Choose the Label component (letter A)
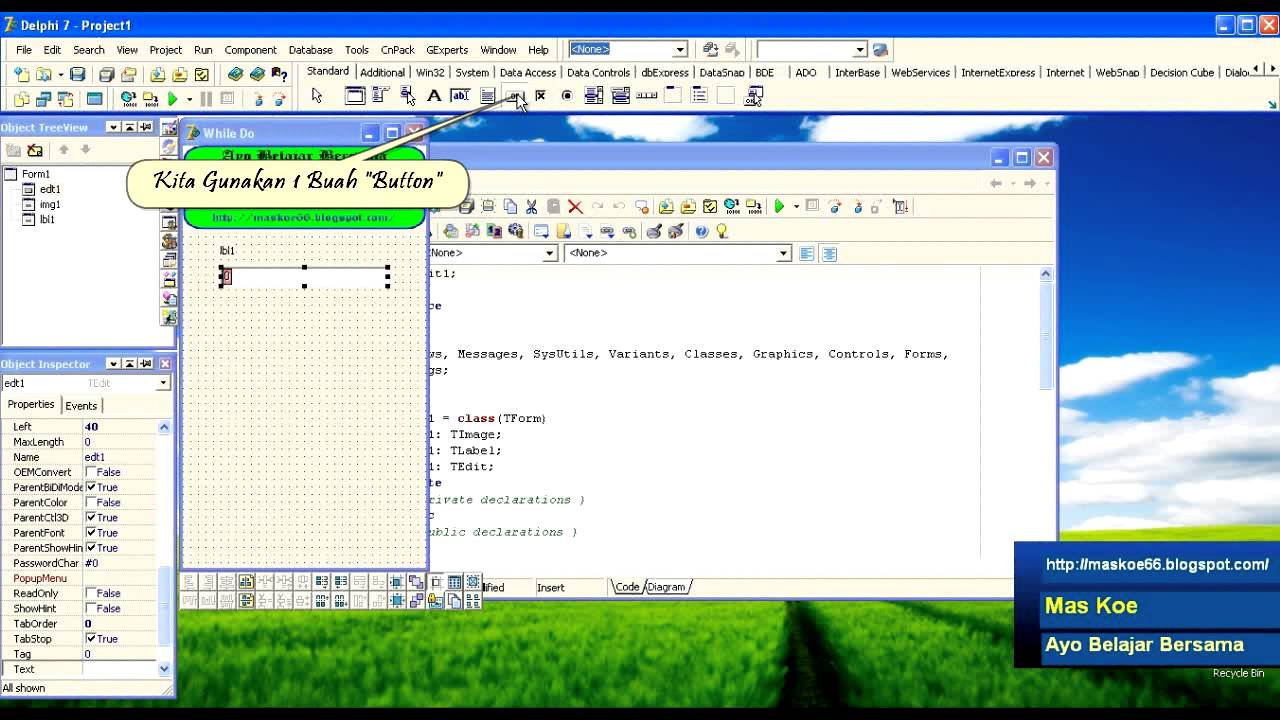 pos(434,96)
